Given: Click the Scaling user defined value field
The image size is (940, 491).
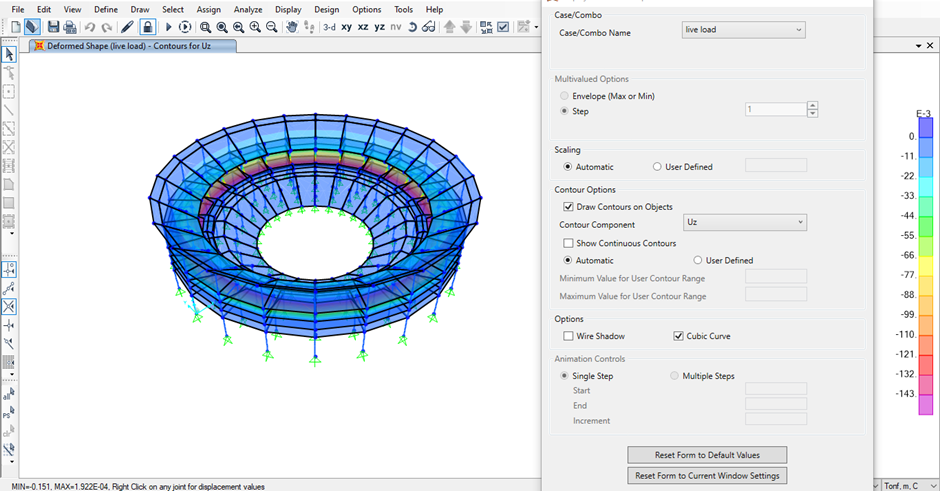Looking at the screenshot, I should tap(776, 165).
